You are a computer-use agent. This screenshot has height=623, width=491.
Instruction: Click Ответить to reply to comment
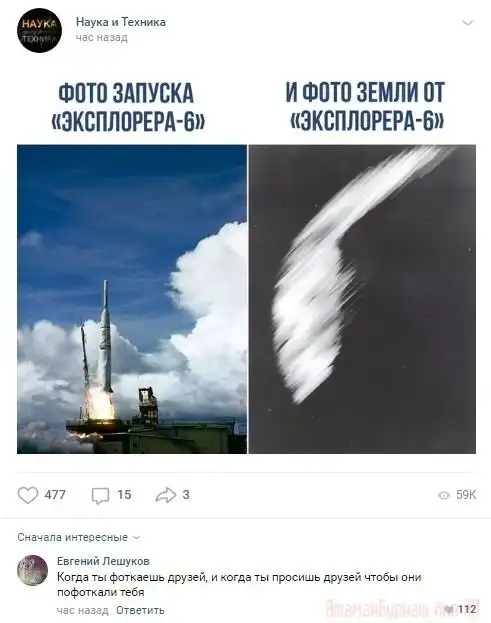coord(140,610)
